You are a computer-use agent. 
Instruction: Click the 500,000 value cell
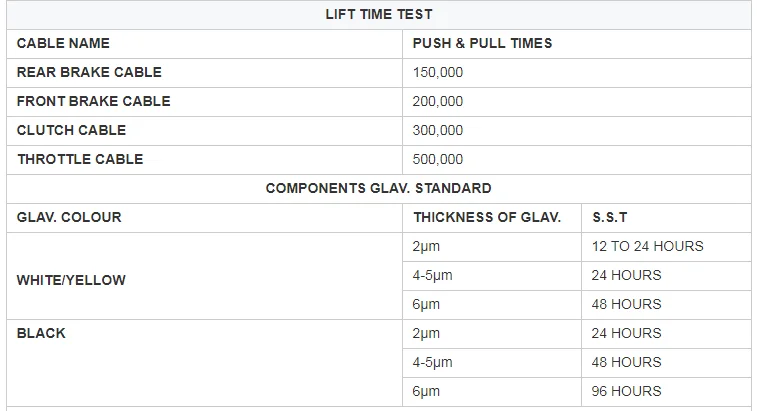point(438,160)
